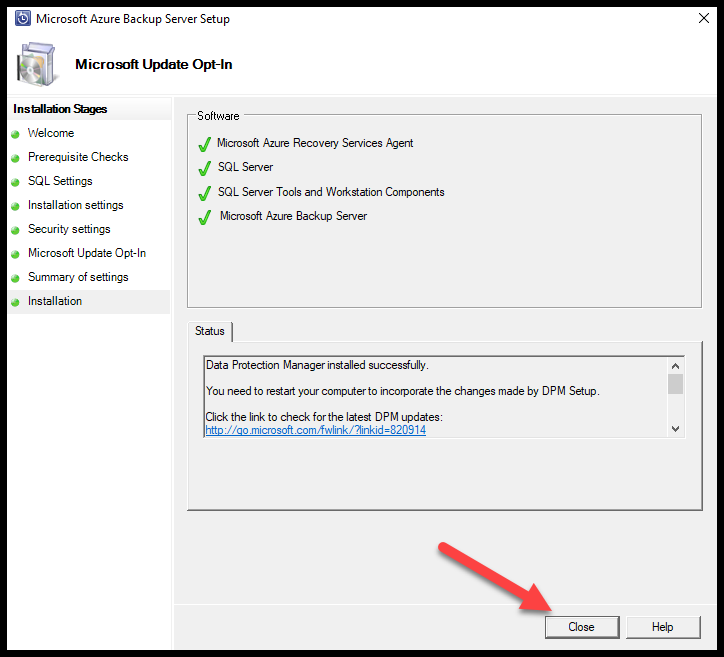Click the checkmark next to Microsoft Azure Backup Server
Viewport: 724px width, 657px height.
tap(205, 217)
